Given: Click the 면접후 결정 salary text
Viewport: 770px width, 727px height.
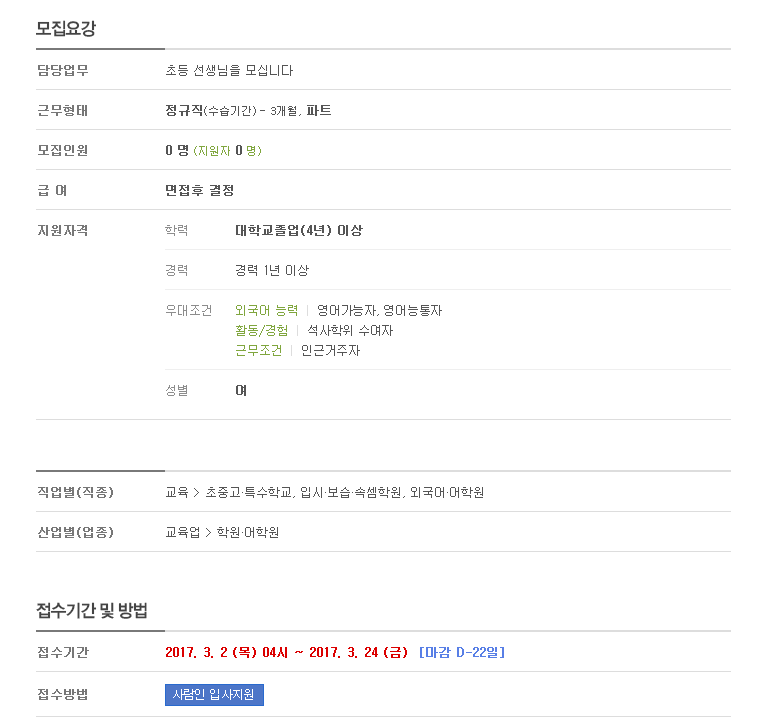Looking at the screenshot, I should pyautogui.click(x=199, y=191).
